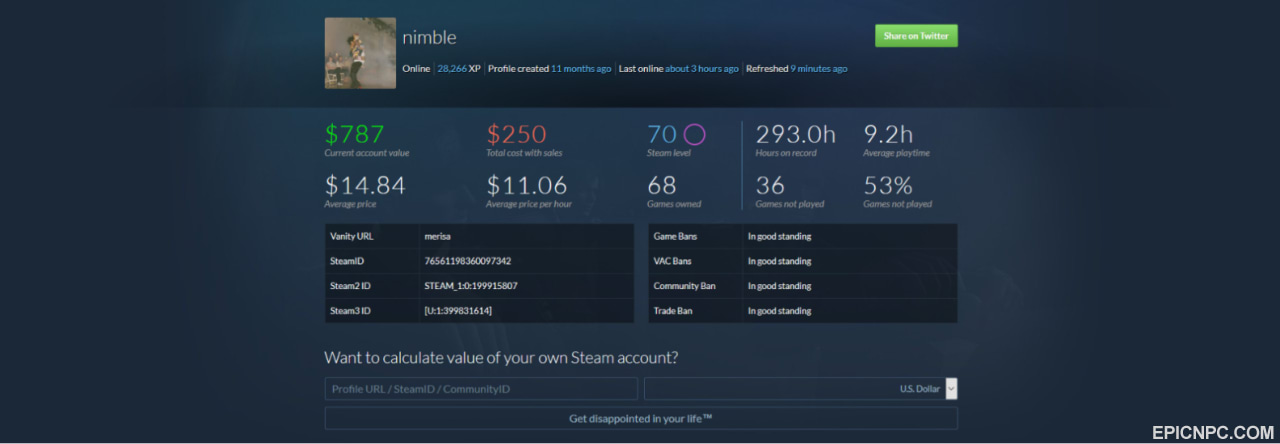Select the profile name 'nimble'
The image size is (1280, 444).
(429, 38)
